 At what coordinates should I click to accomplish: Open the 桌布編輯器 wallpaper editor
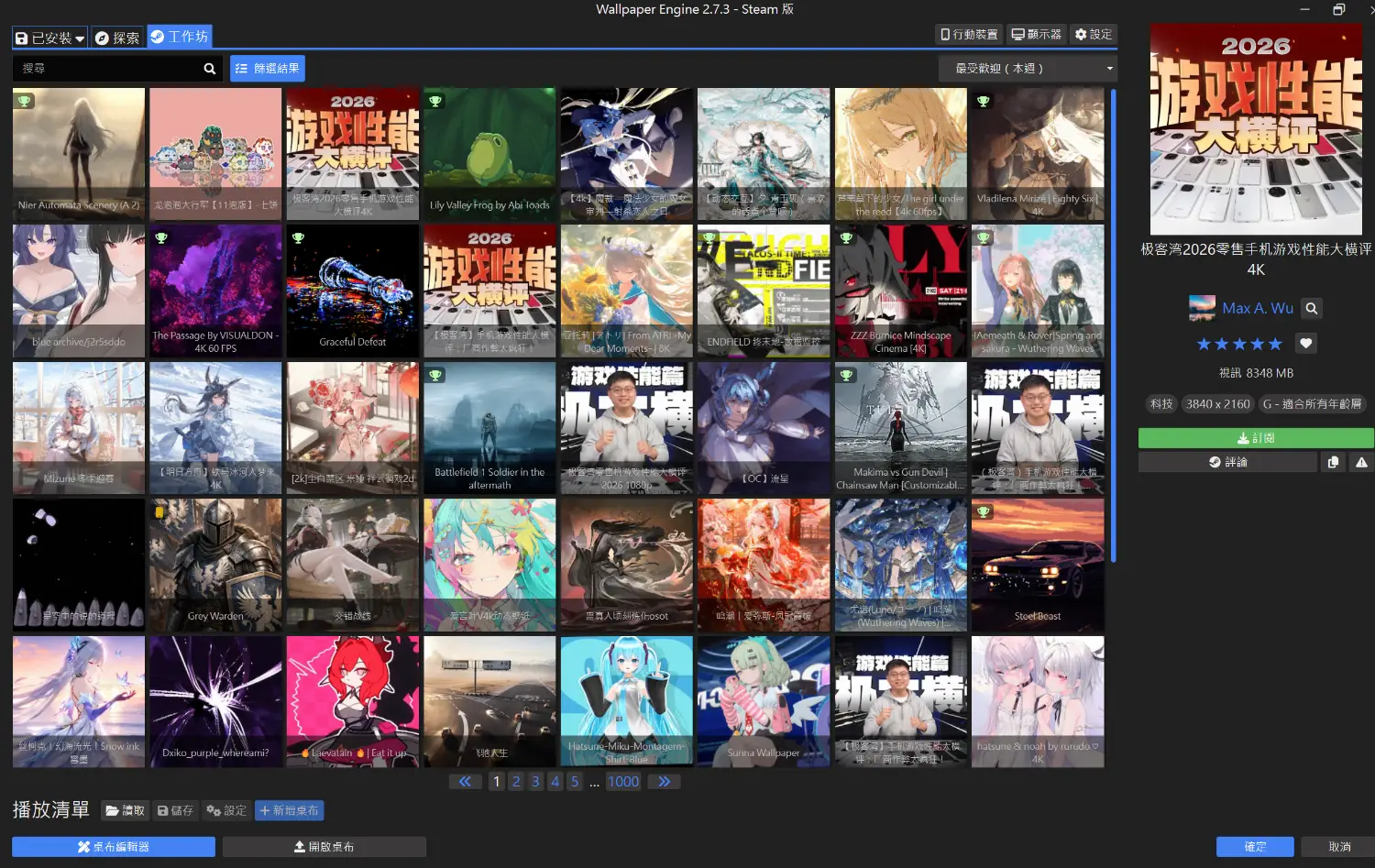[x=114, y=847]
